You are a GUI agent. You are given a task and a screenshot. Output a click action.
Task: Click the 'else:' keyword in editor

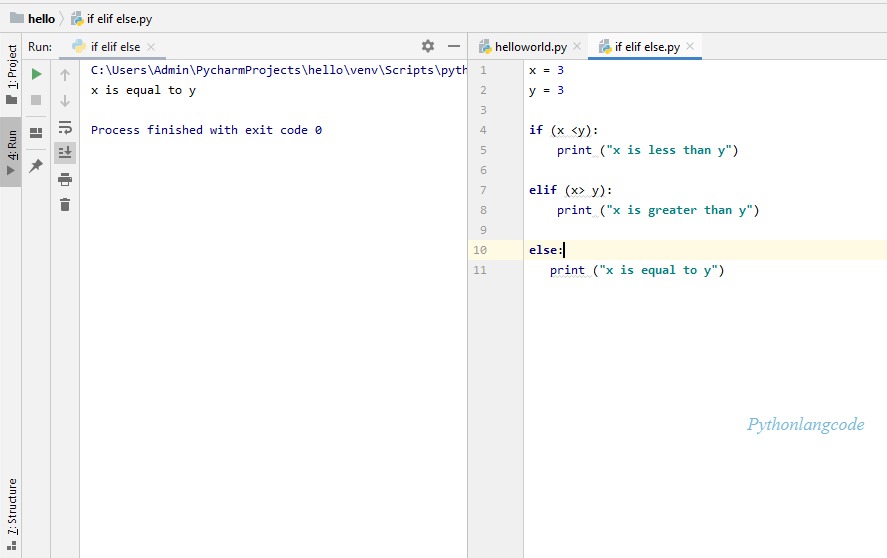click(x=546, y=250)
